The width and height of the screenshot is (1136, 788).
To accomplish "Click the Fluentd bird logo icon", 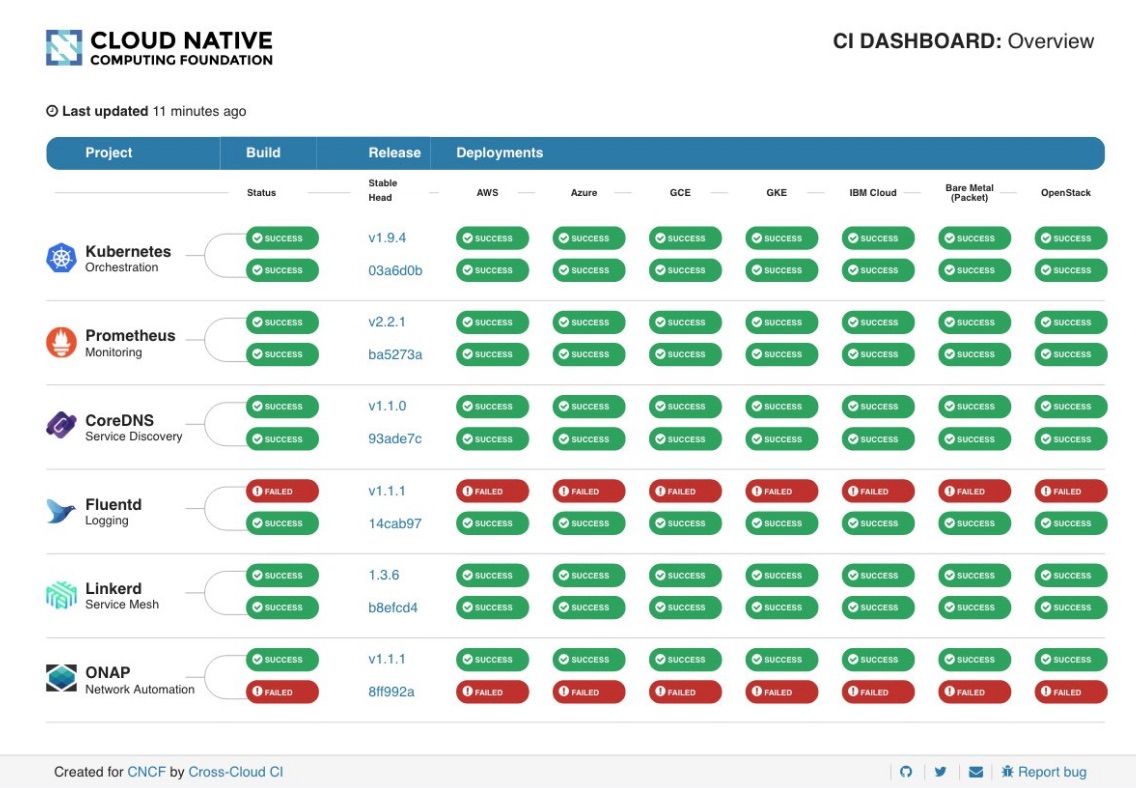I will click(x=62, y=511).
